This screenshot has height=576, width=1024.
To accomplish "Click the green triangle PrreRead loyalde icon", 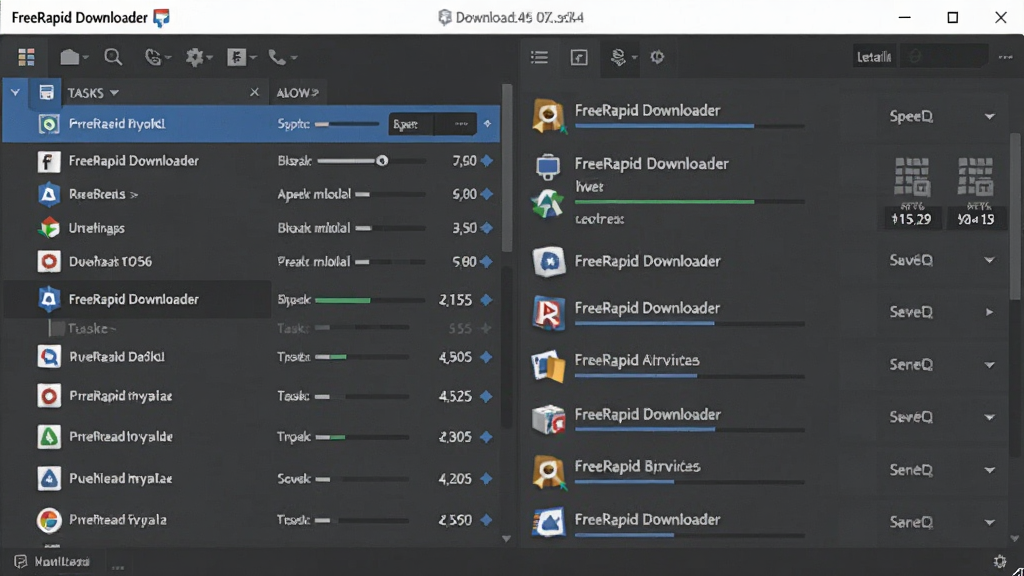I will click(49, 437).
